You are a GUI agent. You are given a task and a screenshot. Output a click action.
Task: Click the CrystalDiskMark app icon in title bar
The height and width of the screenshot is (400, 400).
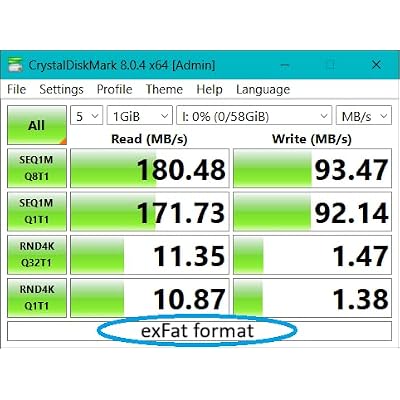tap(15, 65)
